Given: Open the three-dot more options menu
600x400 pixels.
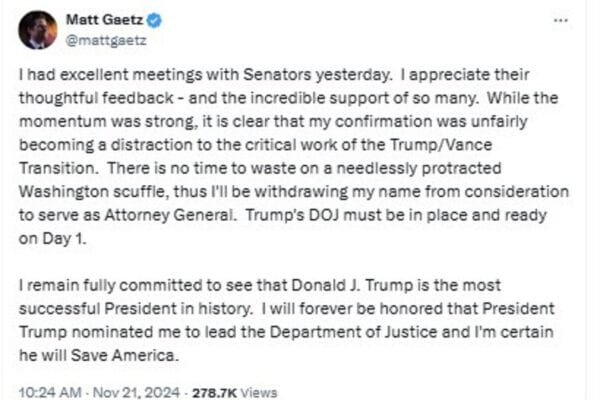Looking at the screenshot, I should [561, 20].
